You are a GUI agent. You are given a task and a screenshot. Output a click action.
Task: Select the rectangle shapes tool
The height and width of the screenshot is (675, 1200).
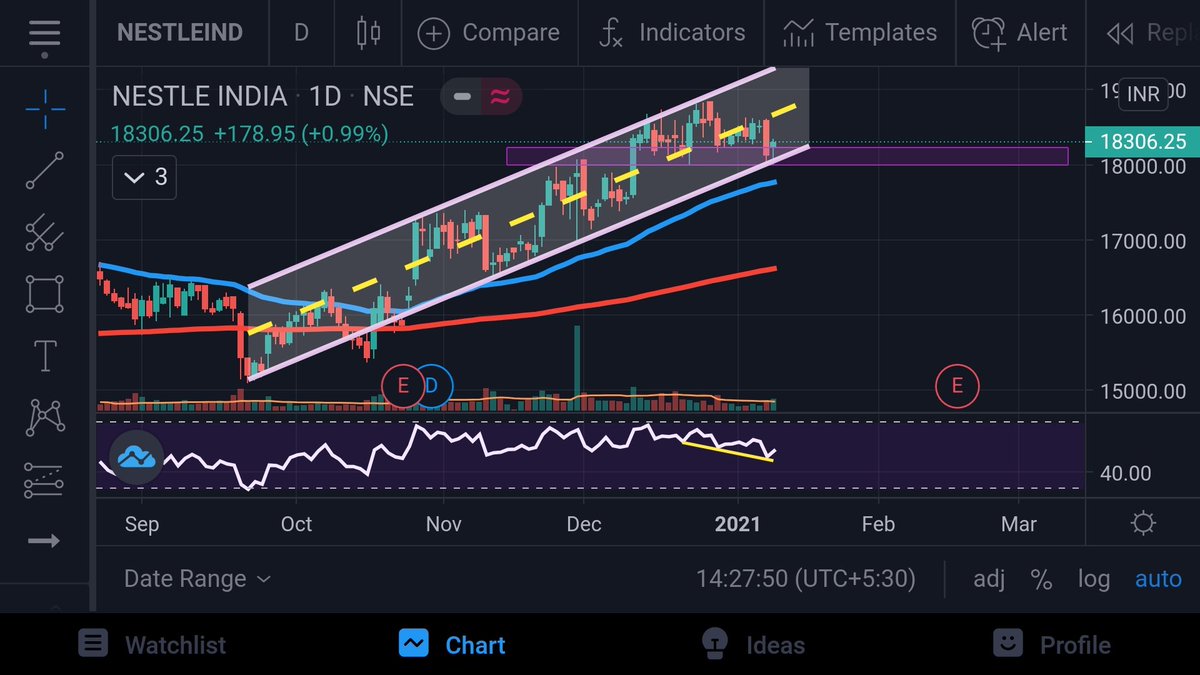tap(45, 295)
